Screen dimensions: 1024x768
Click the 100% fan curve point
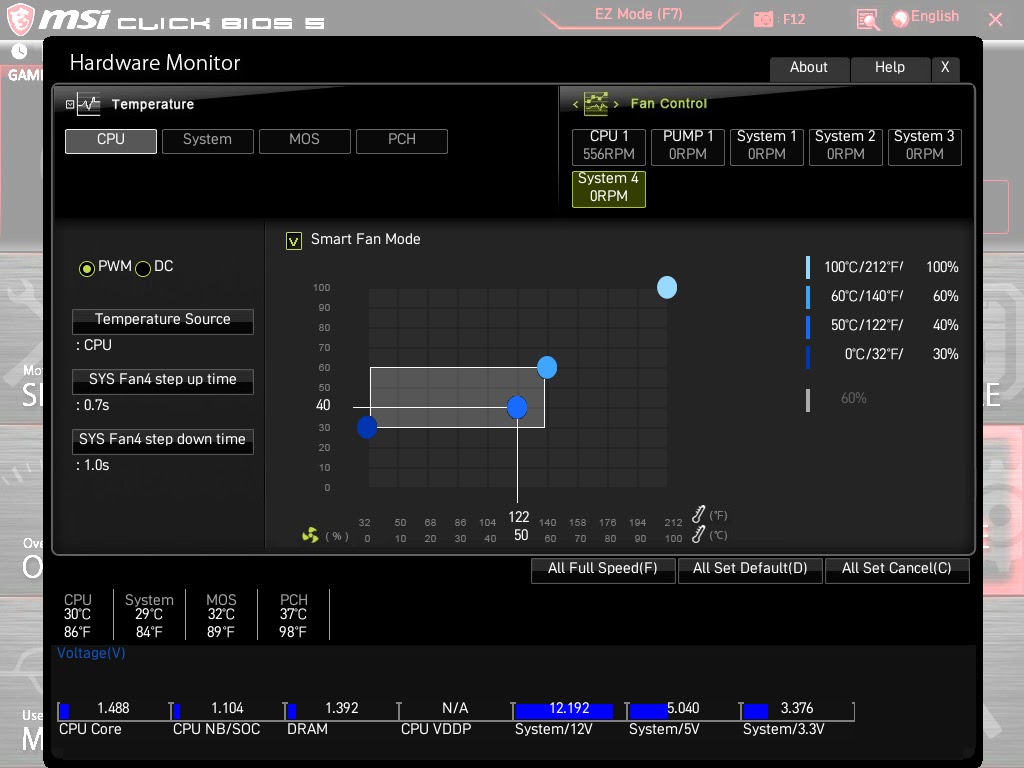pos(667,287)
